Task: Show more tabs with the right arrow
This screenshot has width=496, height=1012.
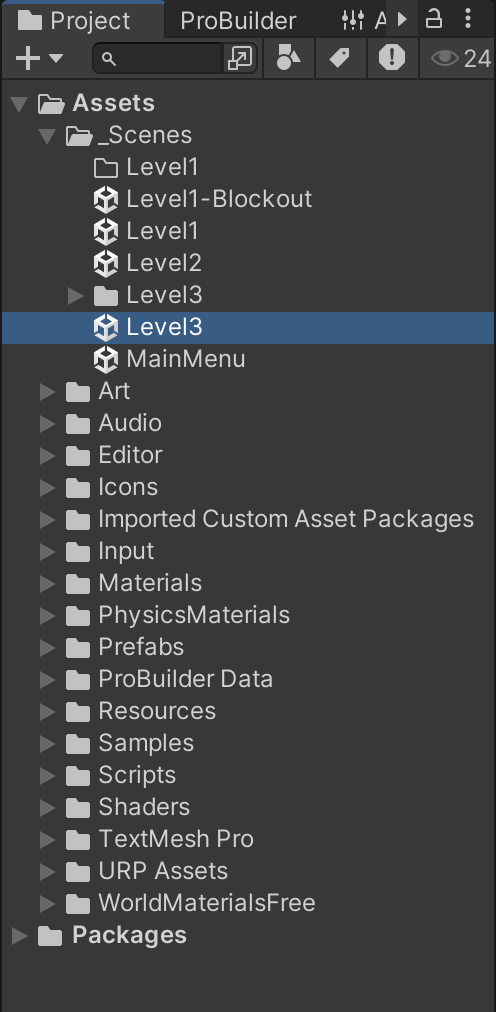Action: 402,19
